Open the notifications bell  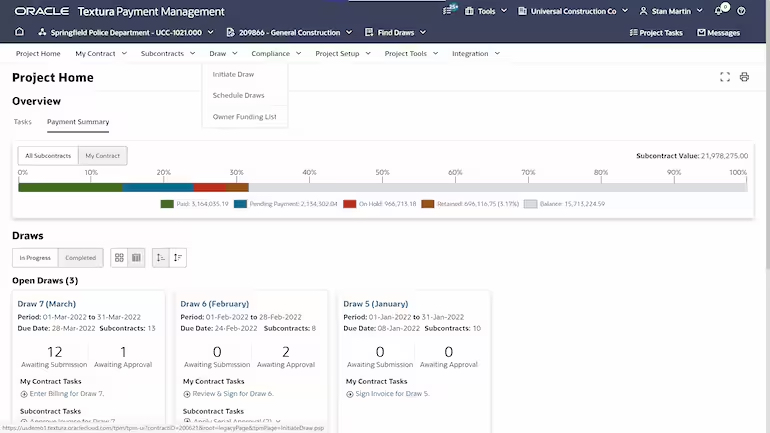[719, 11]
